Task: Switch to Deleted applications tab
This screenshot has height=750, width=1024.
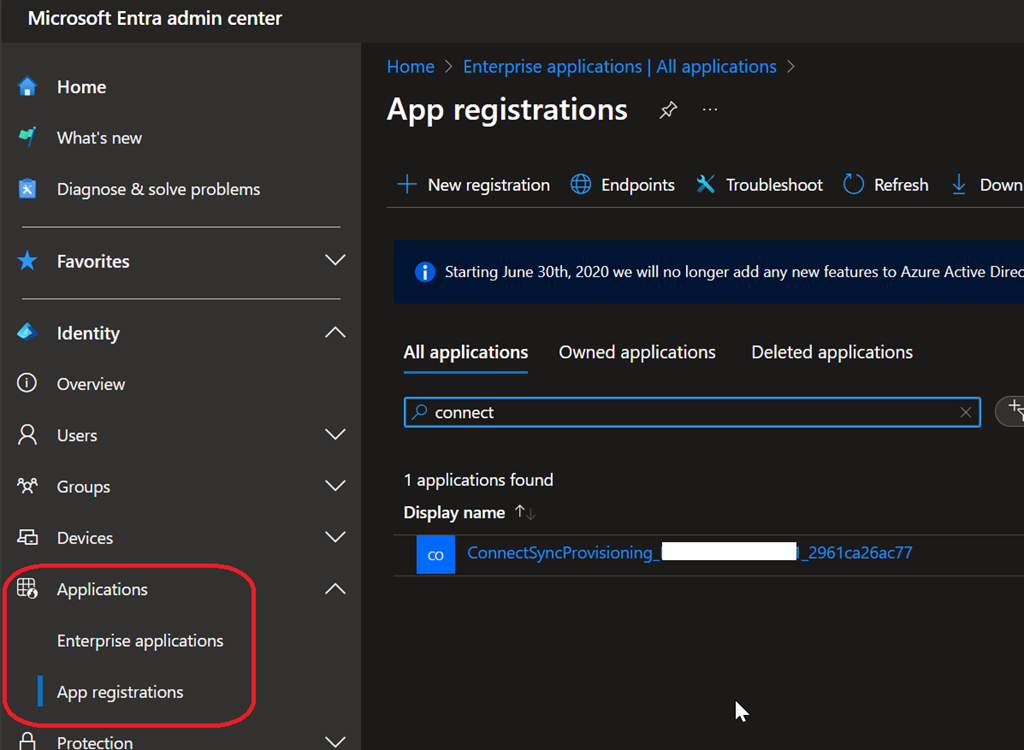Action: click(831, 352)
